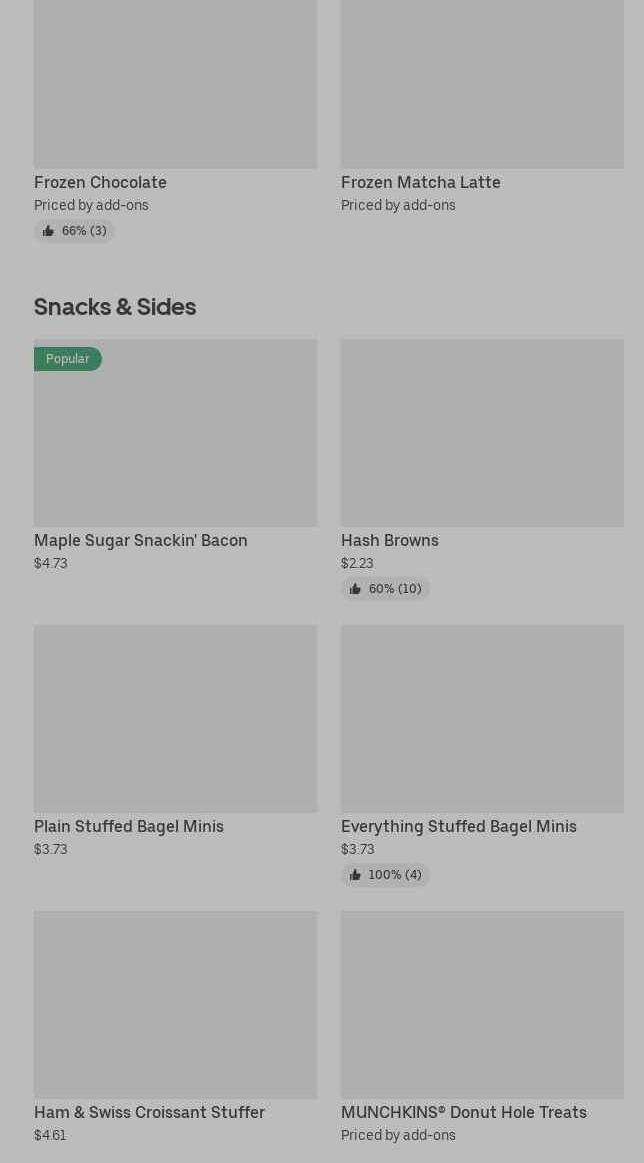The width and height of the screenshot is (644, 1163).
Task: Click the Frozen Matcha Latte item name
Action: pos(421,182)
